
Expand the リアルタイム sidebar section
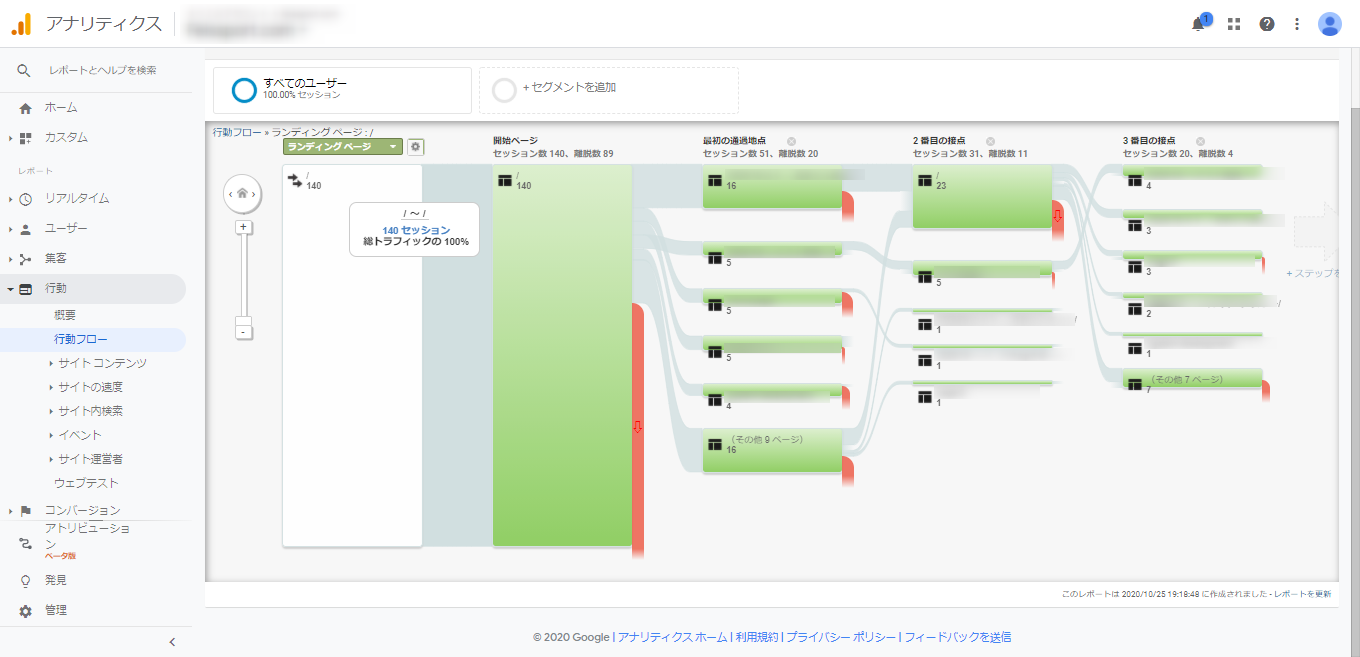(x=11, y=199)
